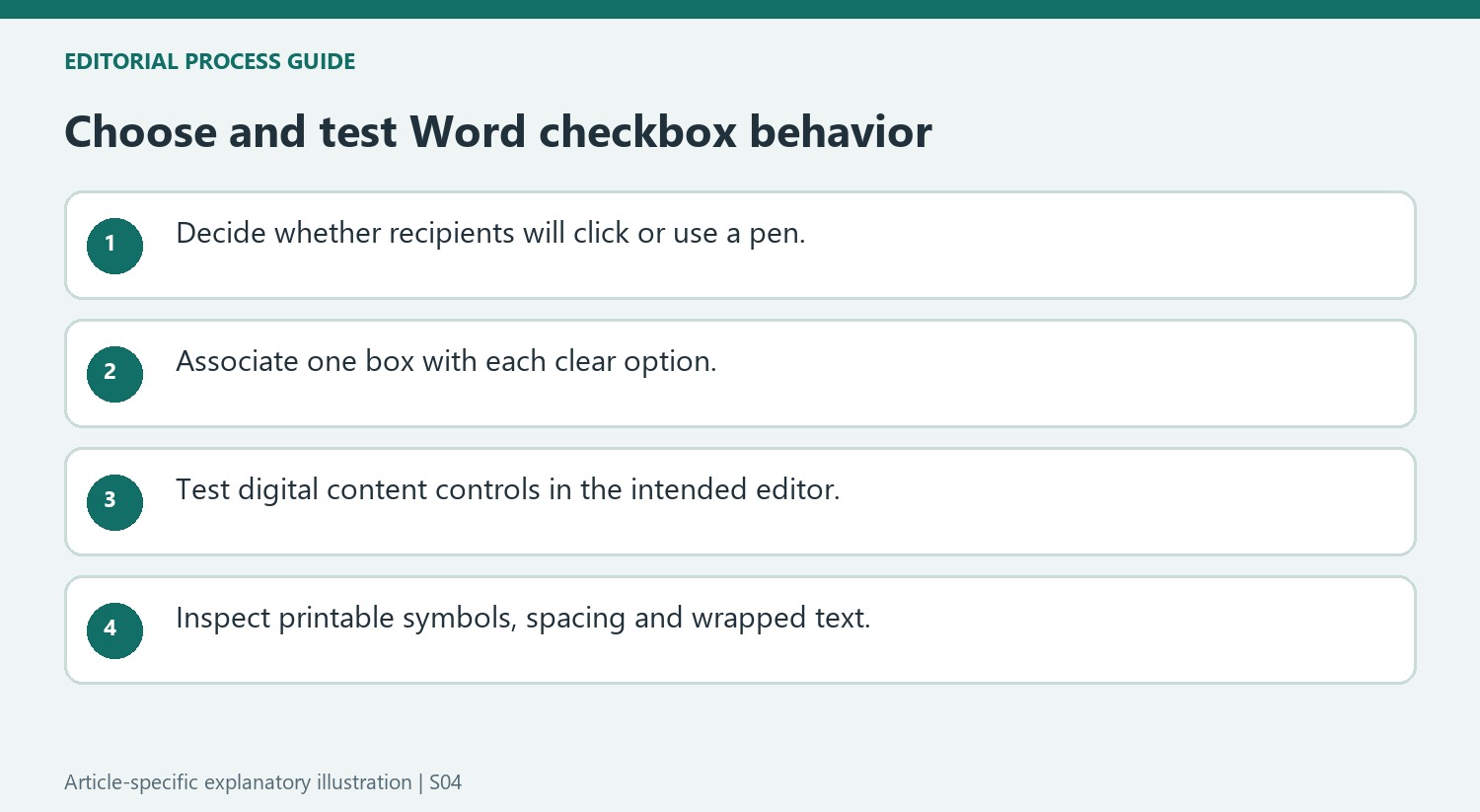Select the title 'Choose and test Word checkbox behavior'
This screenshot has width=1480, height=812.
click(498, 132)
